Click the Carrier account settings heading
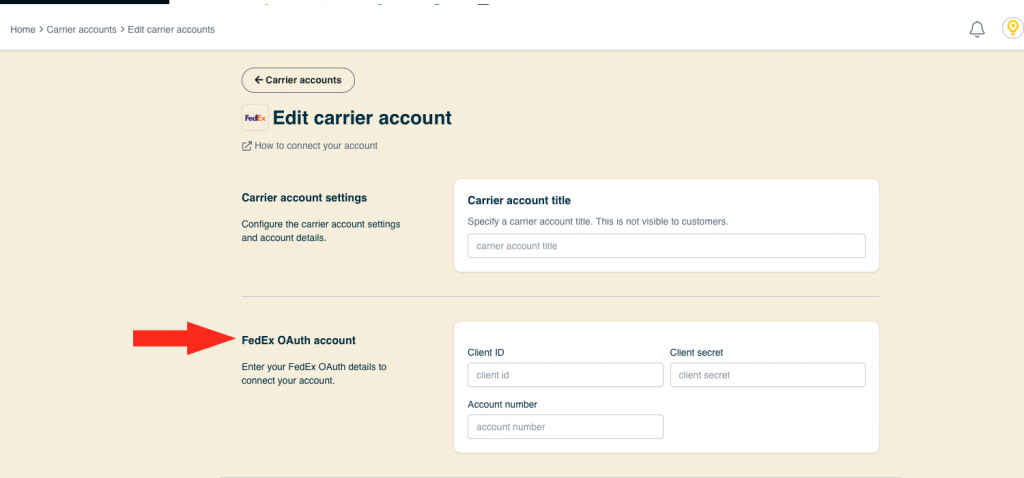The height and width of the screenshot is (478, 1024). pyautogui.click(x=304, y=197)
